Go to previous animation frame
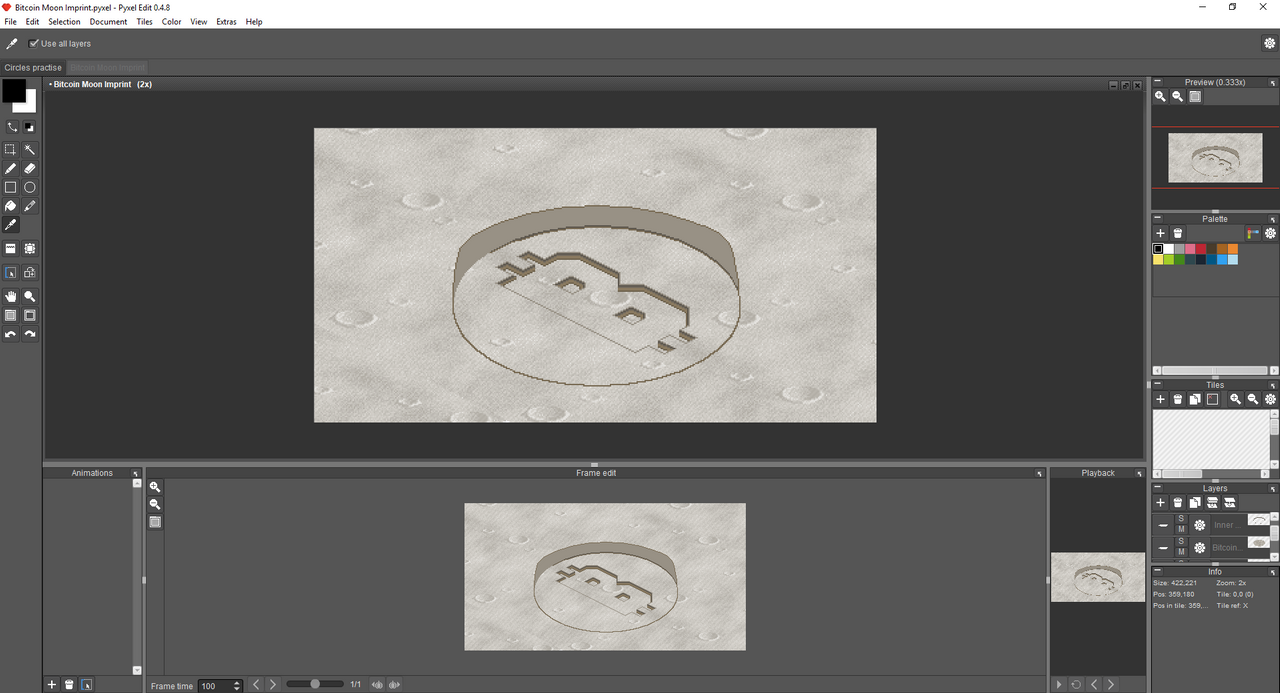1280x693 pixels. (256, 685)
